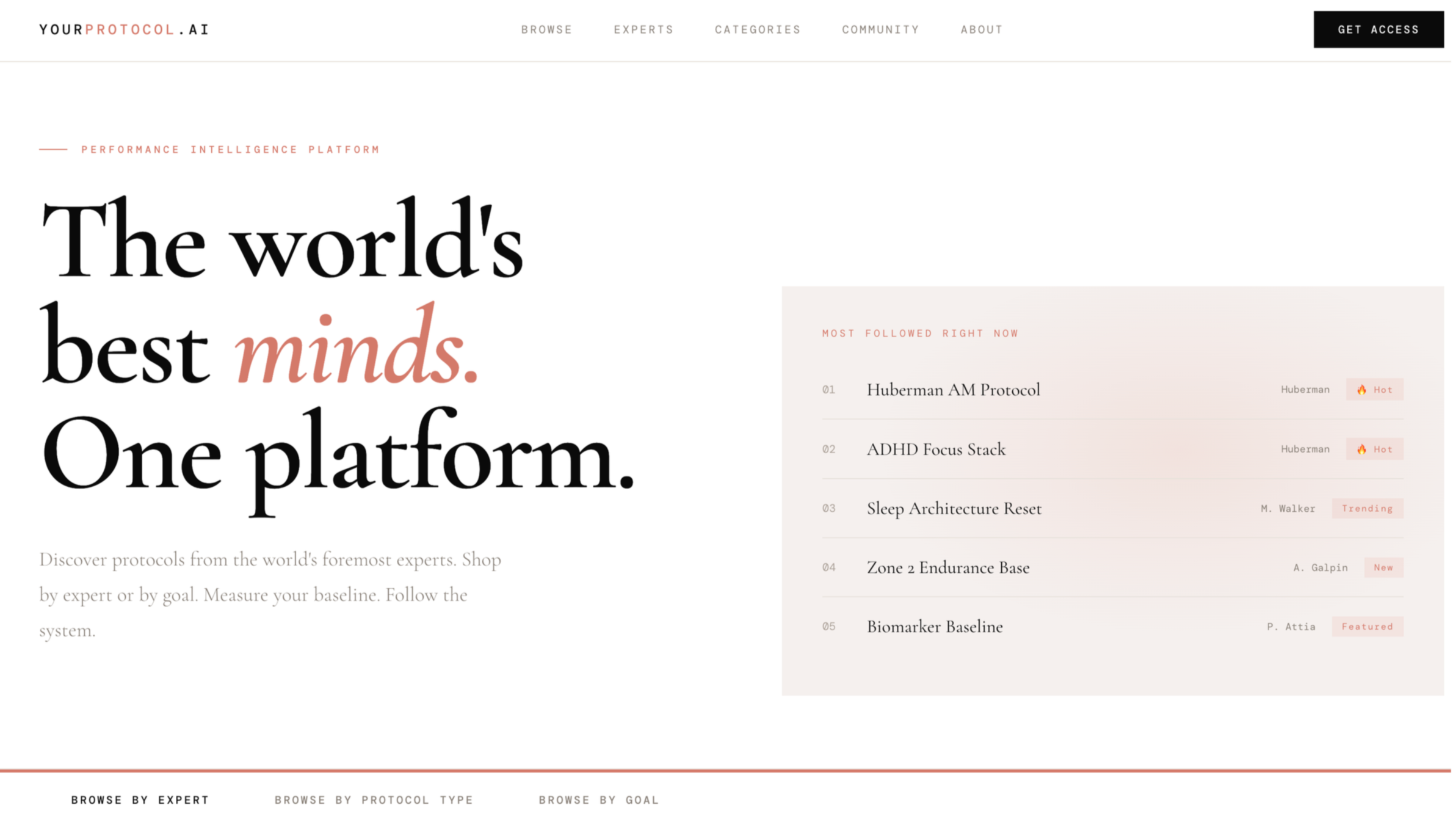Click the fire Hot badge on Huberman AM Protocol
The width and height of the screenshot is (1456, 819).
1374,390
